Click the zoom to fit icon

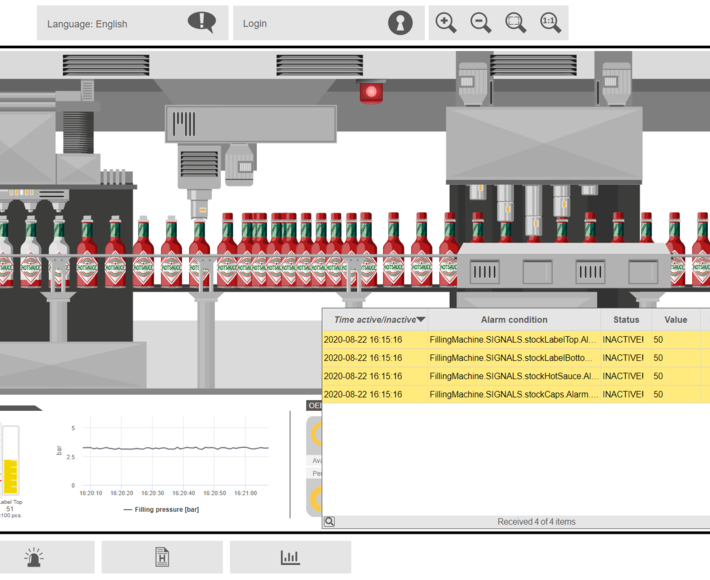point(516,23)
